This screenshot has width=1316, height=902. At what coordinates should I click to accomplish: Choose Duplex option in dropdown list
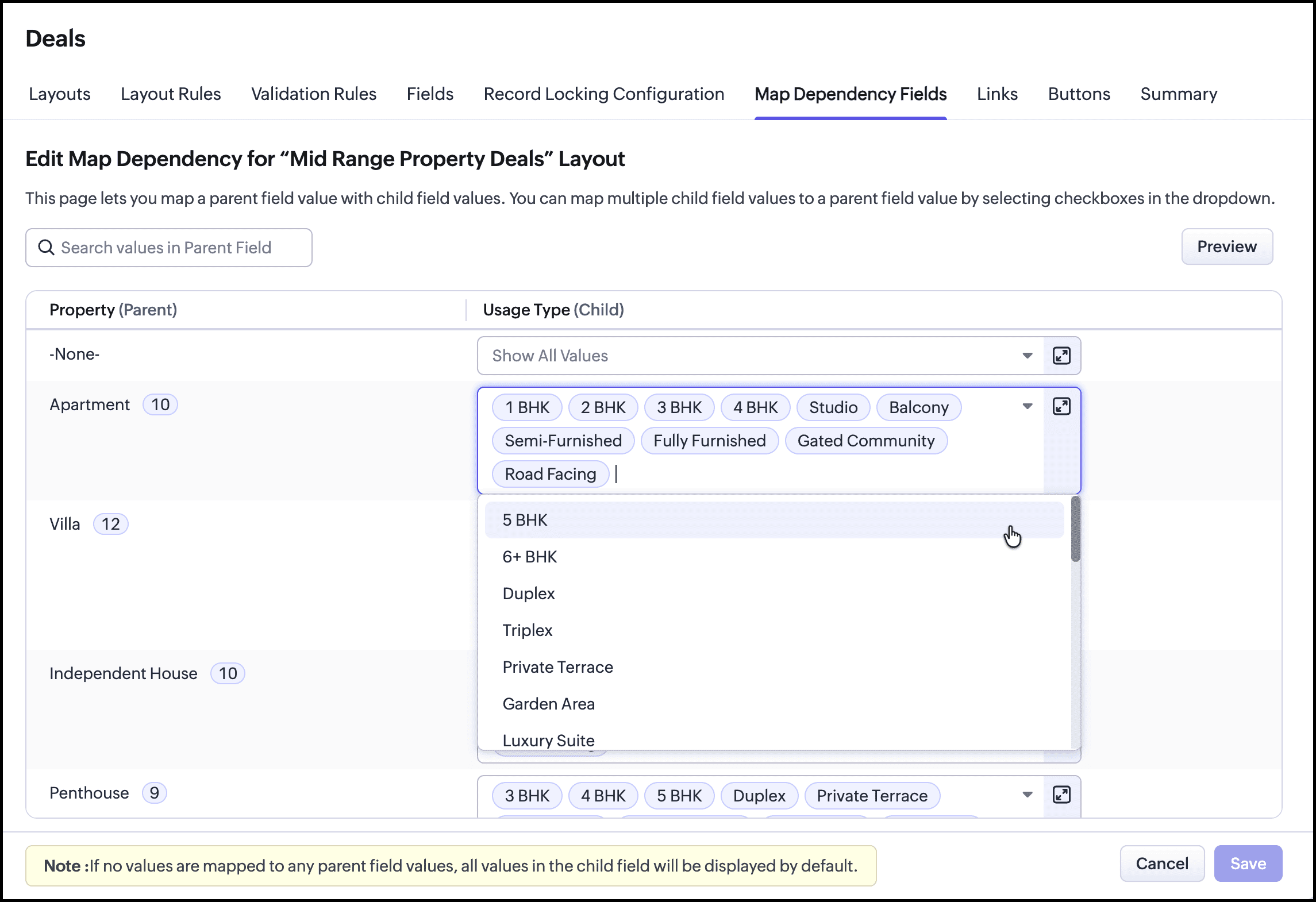point(528,593)
